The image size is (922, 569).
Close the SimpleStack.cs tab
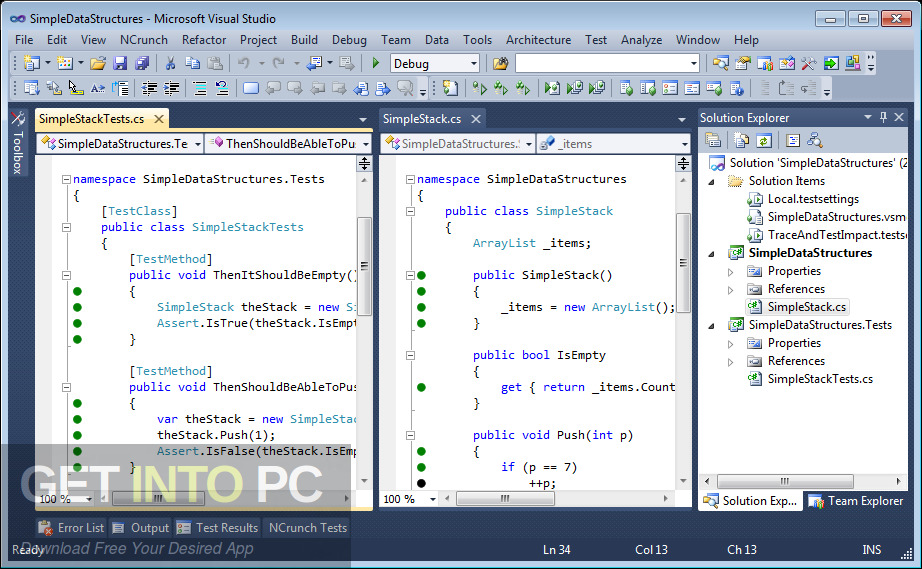pyautogui.click(x=476, y=119)
